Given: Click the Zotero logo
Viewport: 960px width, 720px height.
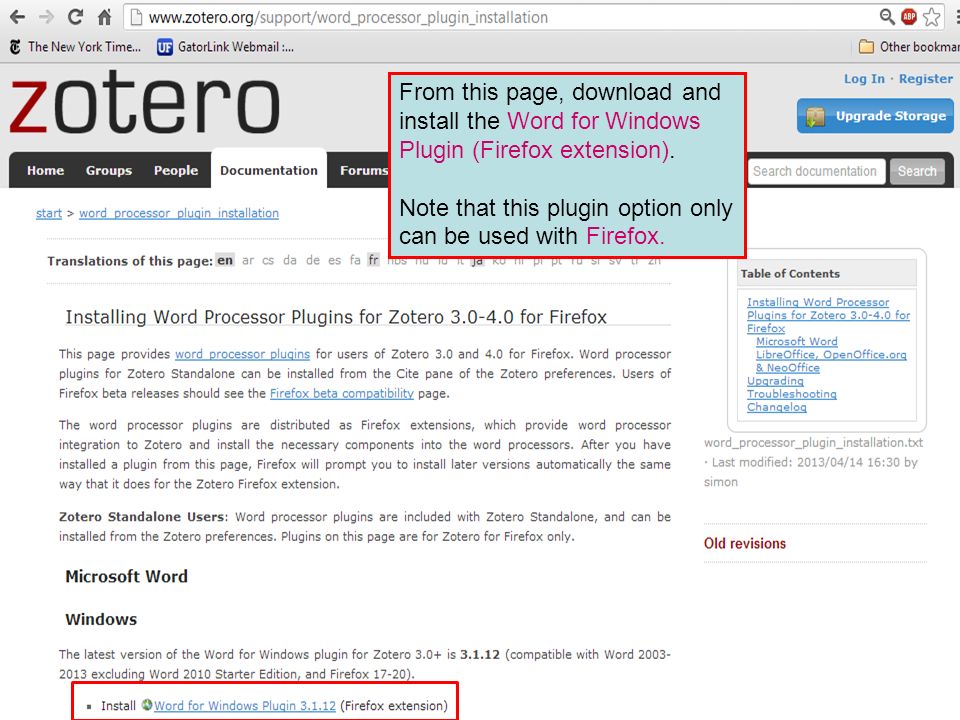Looking at the screenshot, I should click(145, 102).
